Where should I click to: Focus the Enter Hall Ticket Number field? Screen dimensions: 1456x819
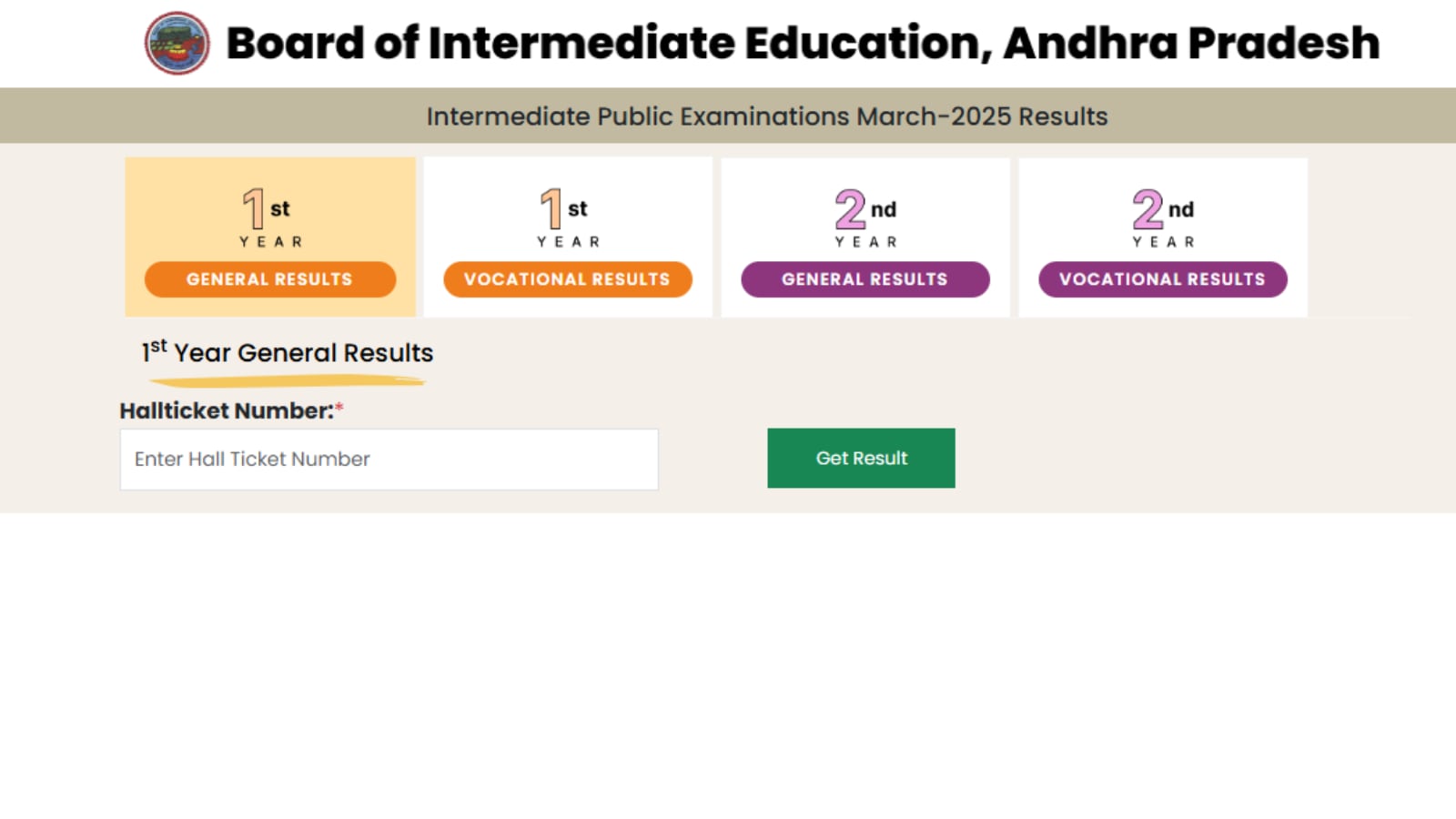tap(389, 460)
